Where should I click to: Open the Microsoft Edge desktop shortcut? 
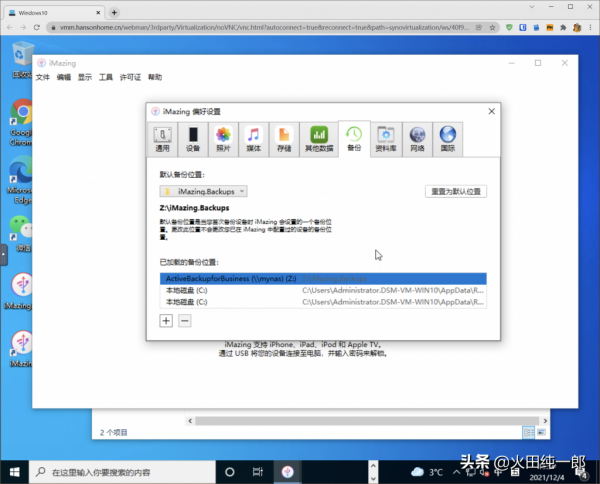tap(20, 180)
